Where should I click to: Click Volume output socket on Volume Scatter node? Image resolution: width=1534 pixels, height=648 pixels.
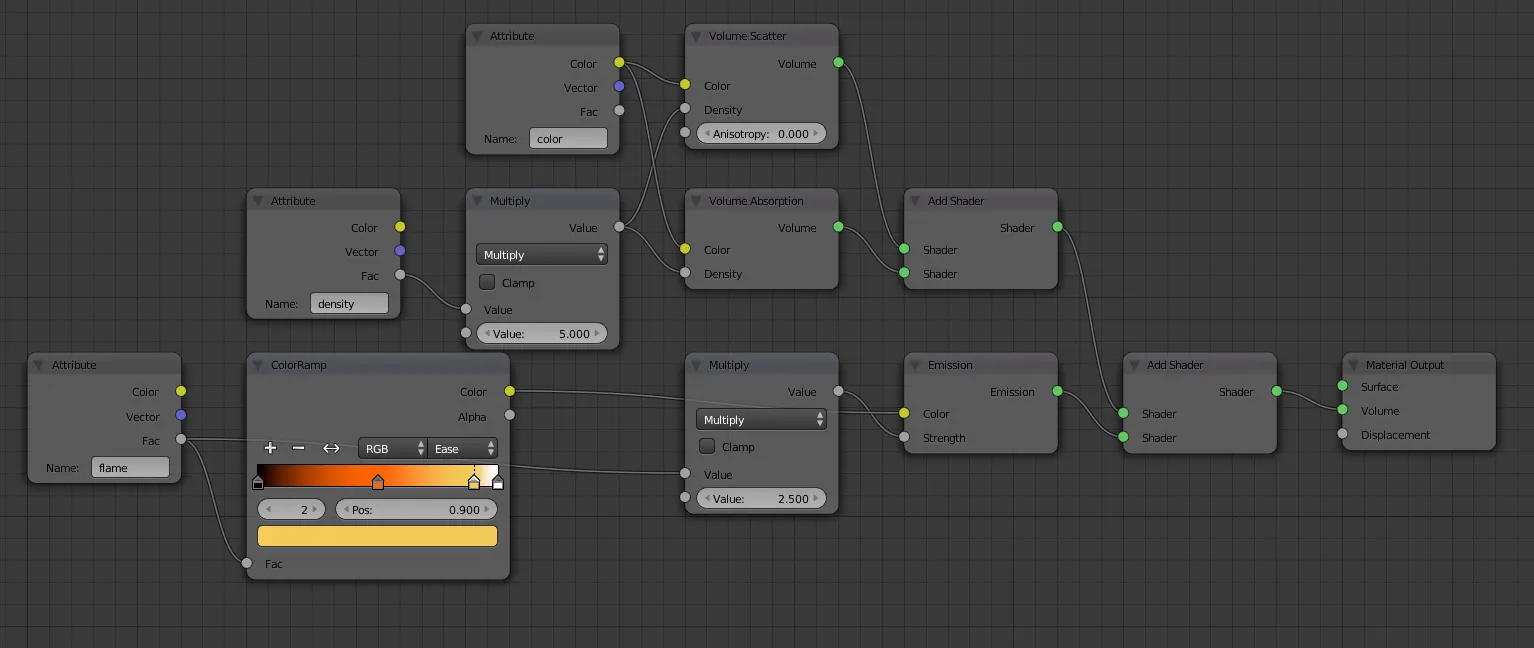tap(838, 63)
